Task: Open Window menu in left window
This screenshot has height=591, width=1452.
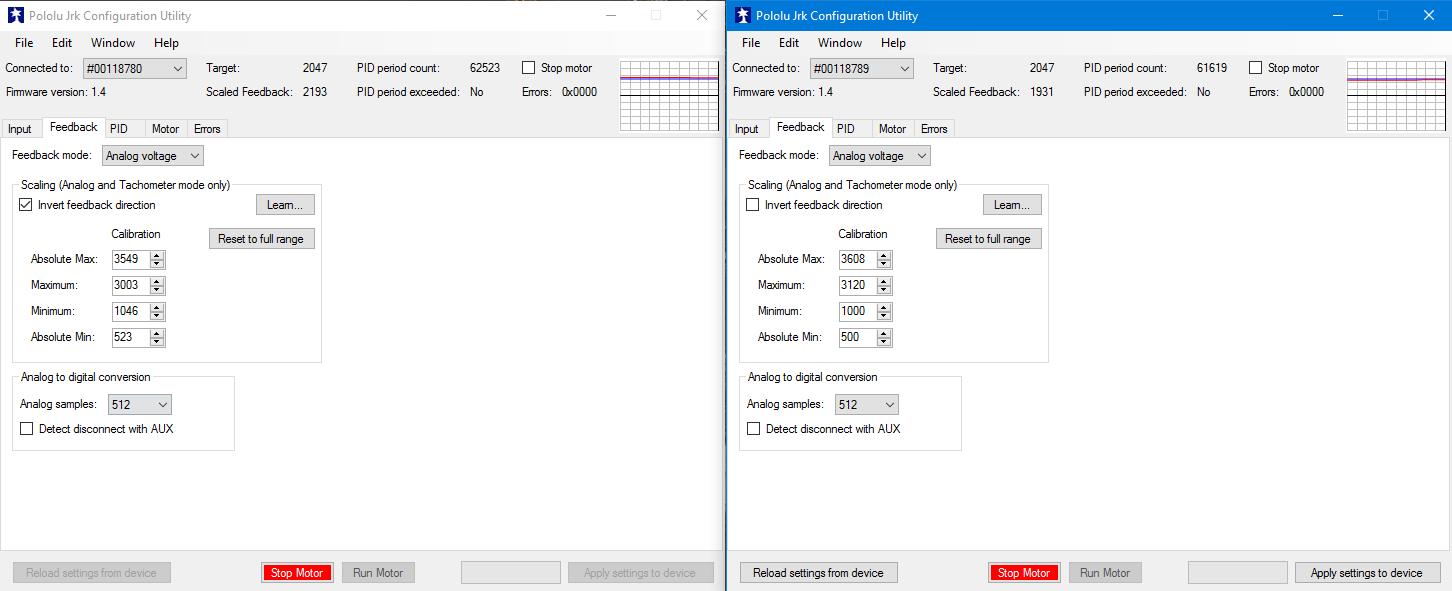Action: [113, 43]
